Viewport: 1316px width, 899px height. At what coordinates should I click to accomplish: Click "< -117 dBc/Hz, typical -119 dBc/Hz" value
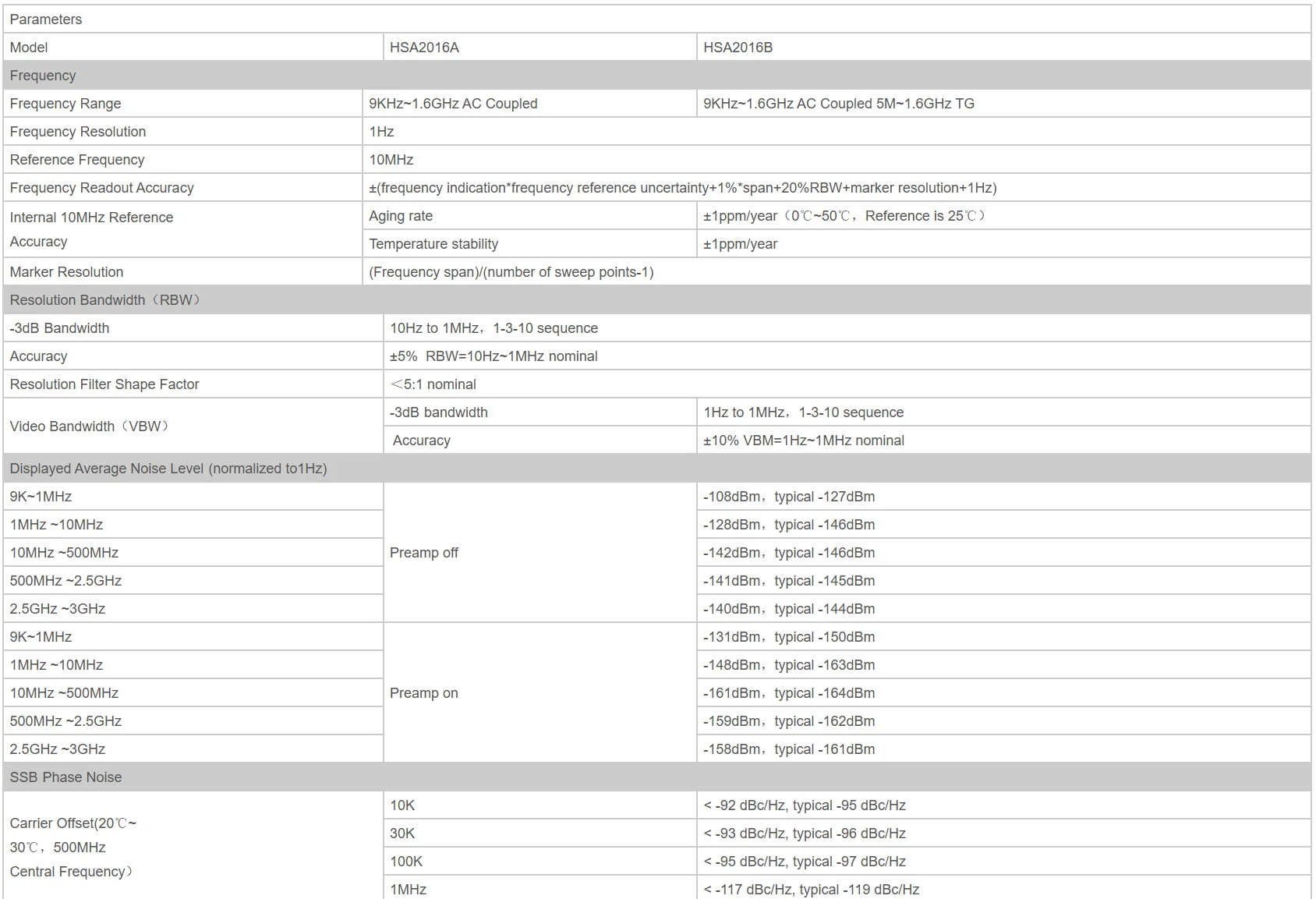812,890
